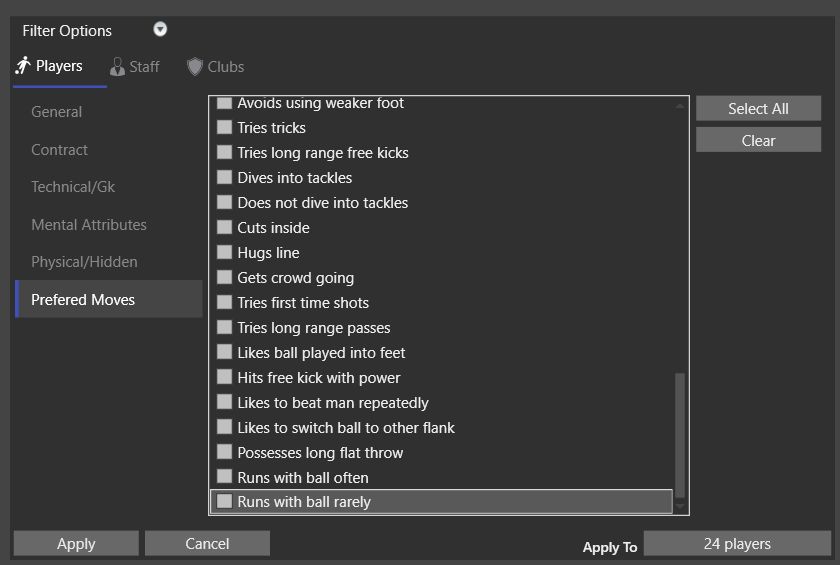Click the Apply button
The width and height of the screenshot is (840, 565).
click(x=76, y=544)
